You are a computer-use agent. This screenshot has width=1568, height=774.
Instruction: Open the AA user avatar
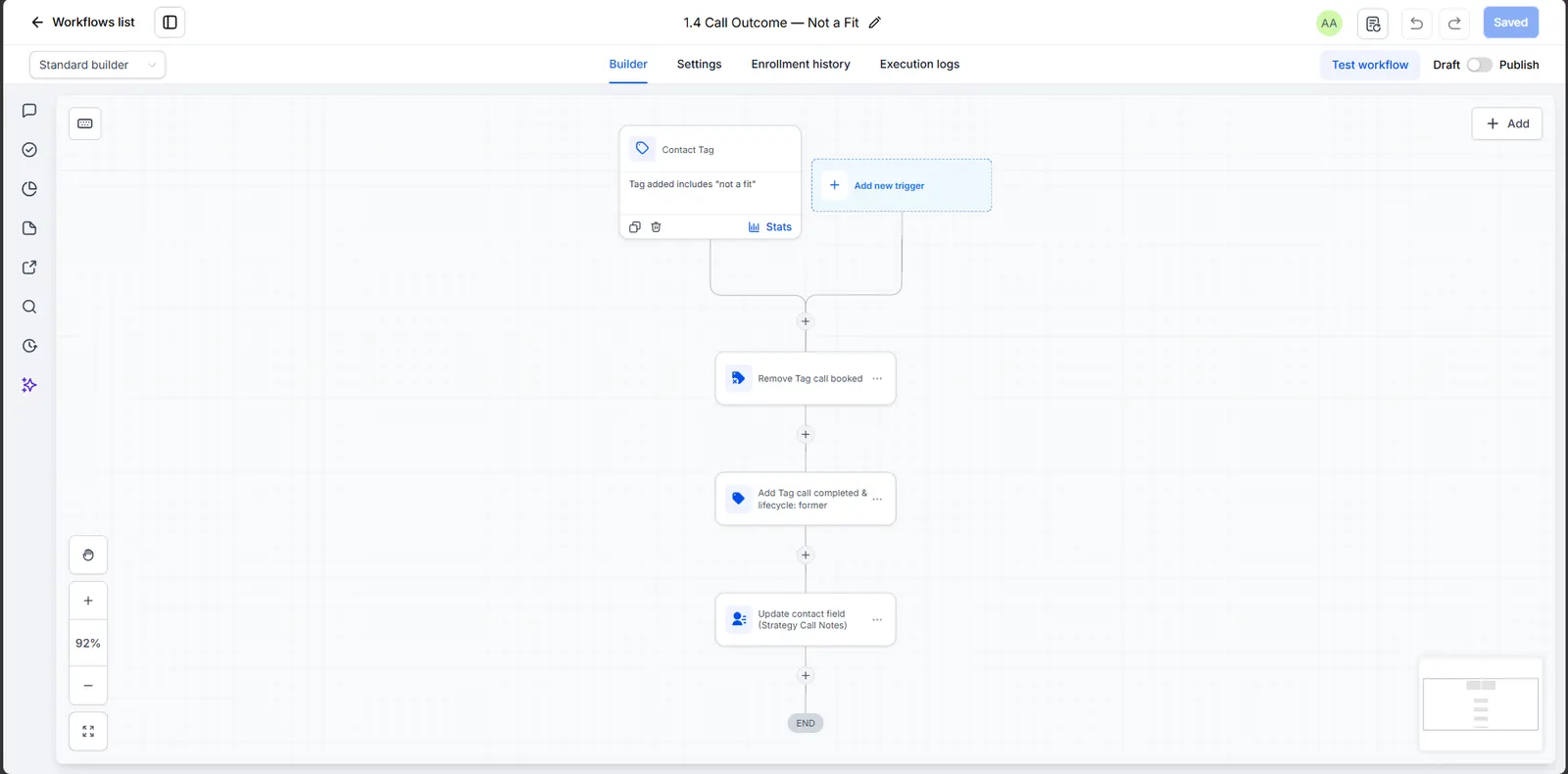pyautogui.click(x=1329, y=23)
